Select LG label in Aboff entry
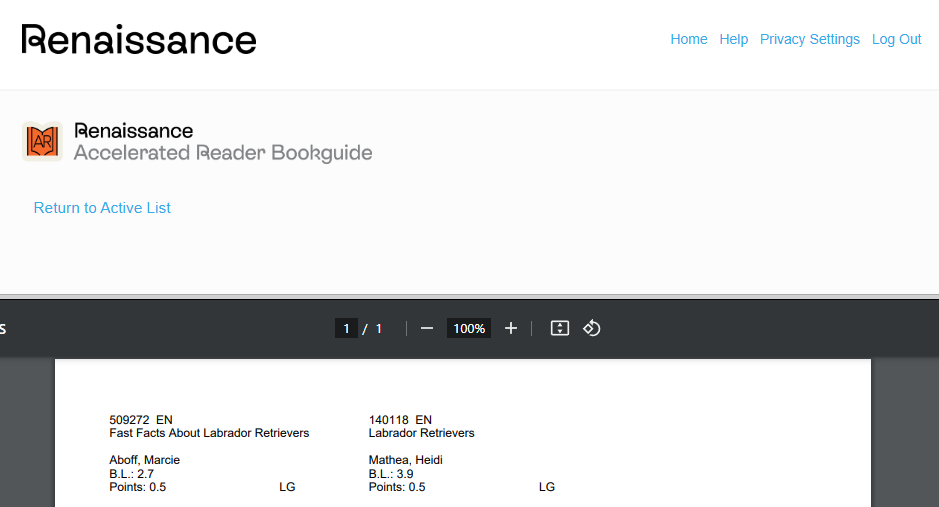Screen dimensions: 939x507 coord(287,487)
